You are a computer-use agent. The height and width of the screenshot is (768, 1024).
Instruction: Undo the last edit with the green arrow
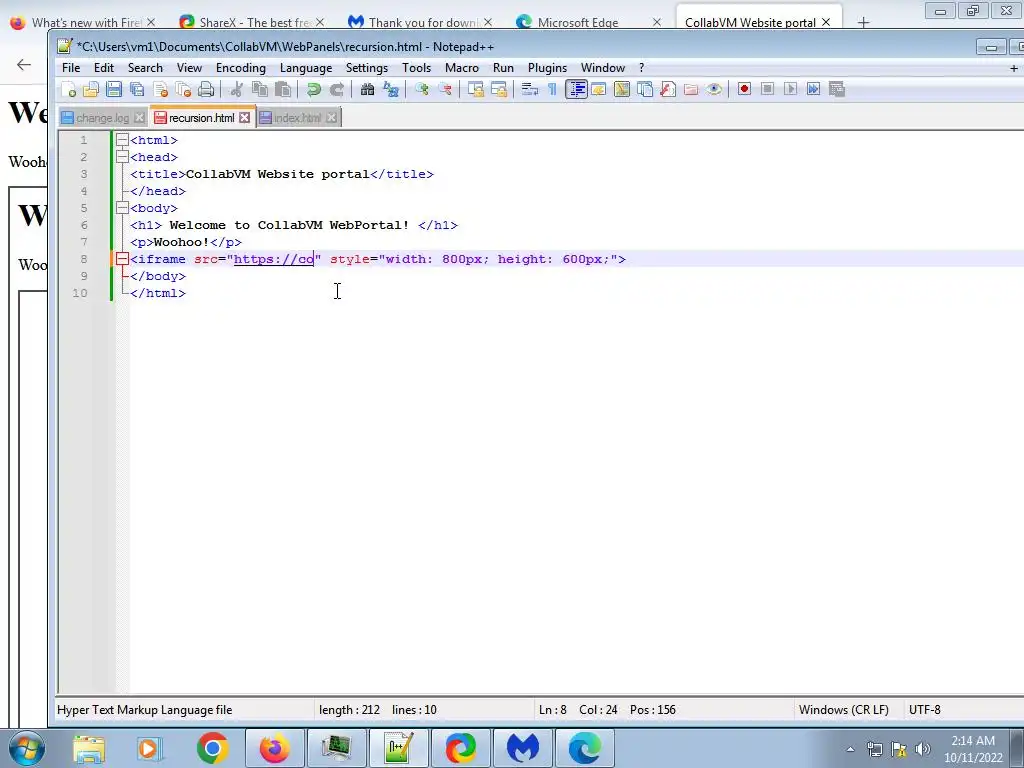[x=313, y=89]
